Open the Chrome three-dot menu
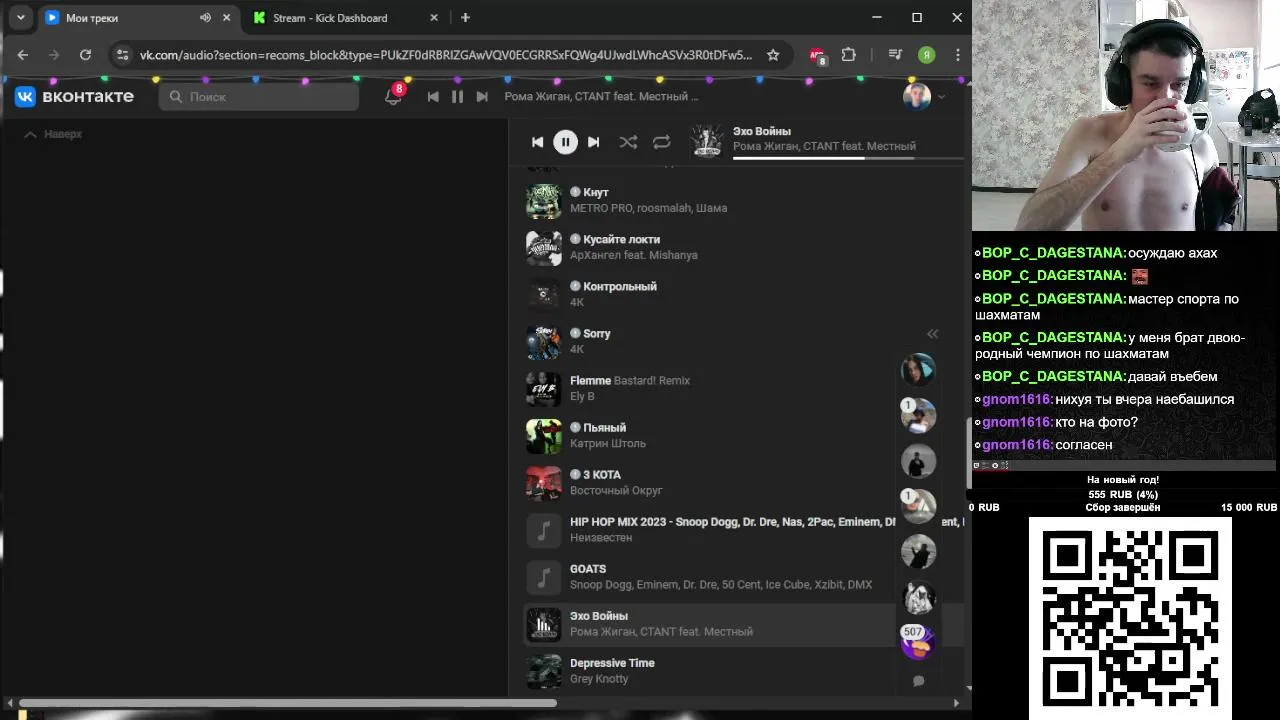1280x720 pixels. tap(958, 55)
